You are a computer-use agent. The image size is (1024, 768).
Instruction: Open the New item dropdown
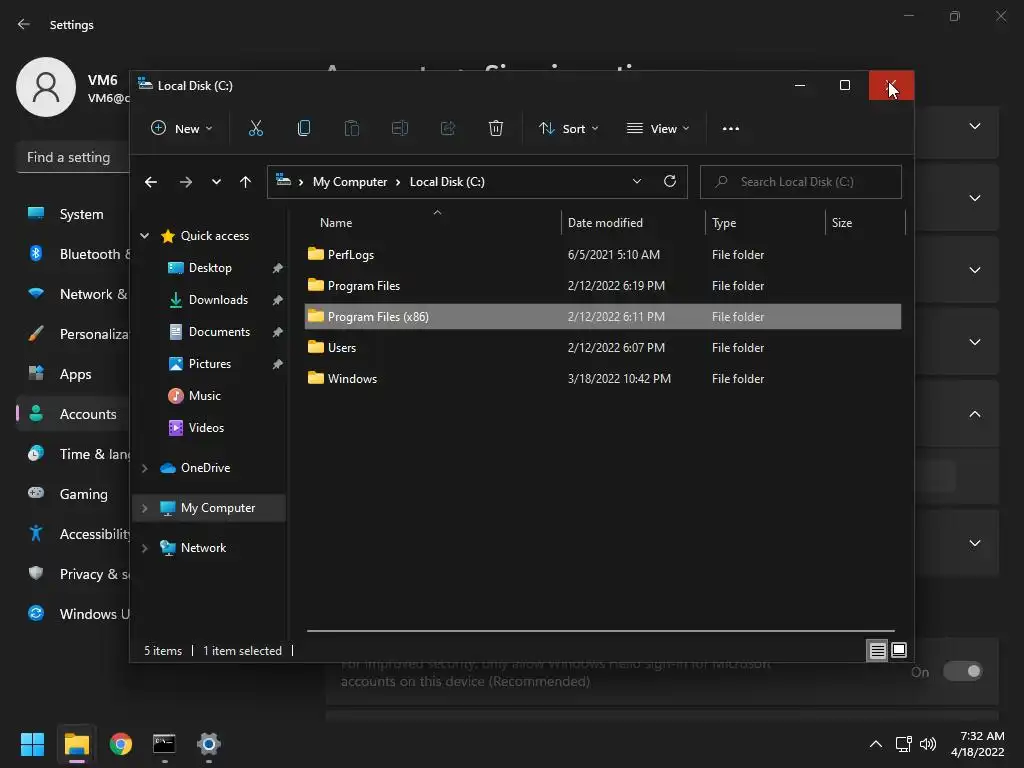181,129
